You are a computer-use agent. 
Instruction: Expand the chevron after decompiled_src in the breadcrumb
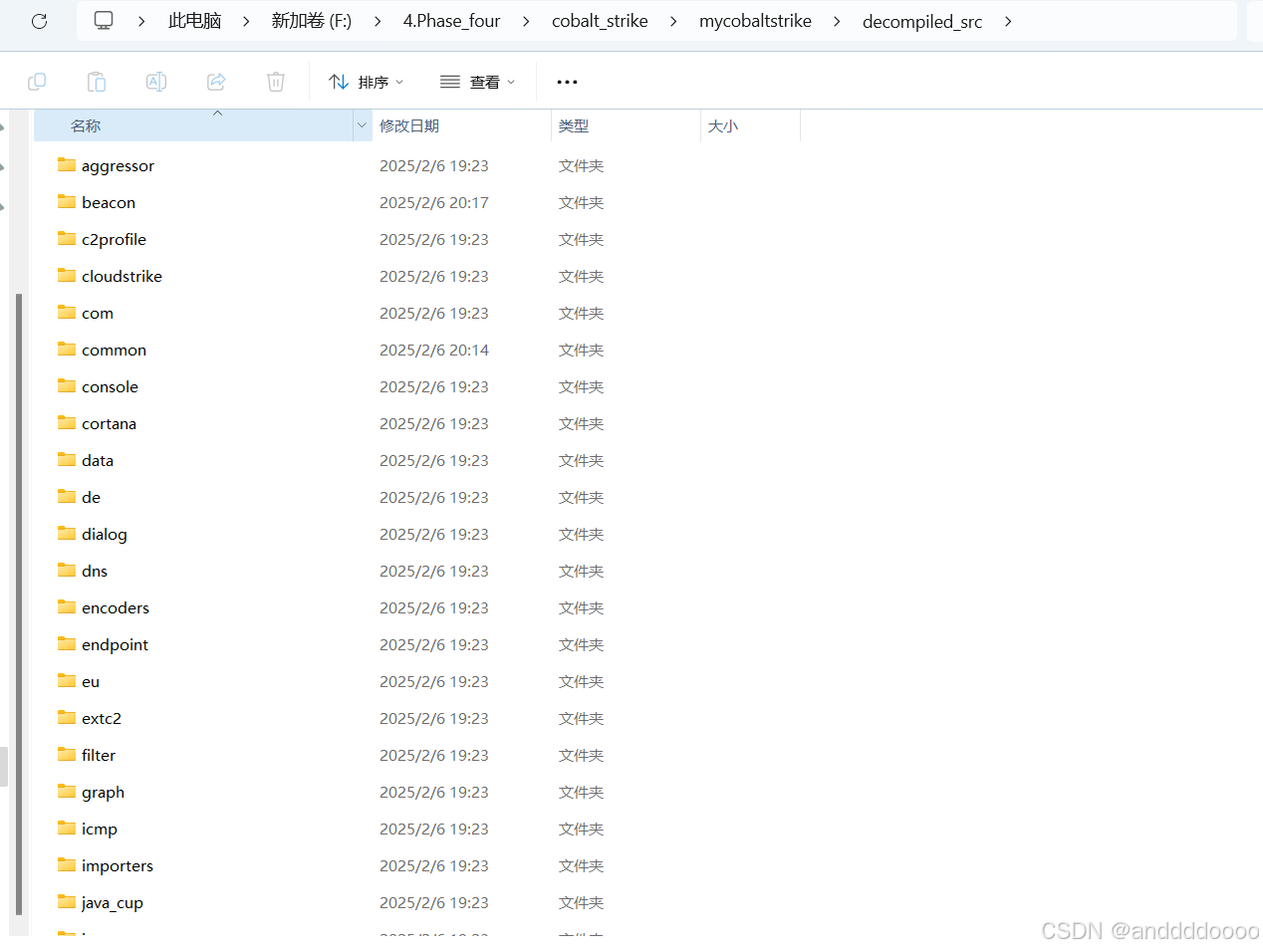click(1008, 21)
